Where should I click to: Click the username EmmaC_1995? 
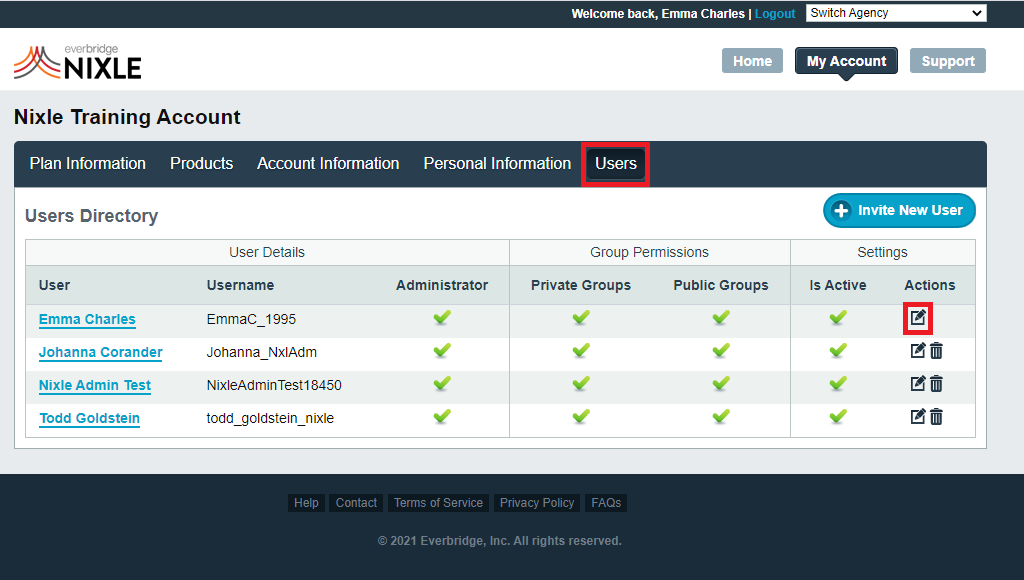(251, 319)
